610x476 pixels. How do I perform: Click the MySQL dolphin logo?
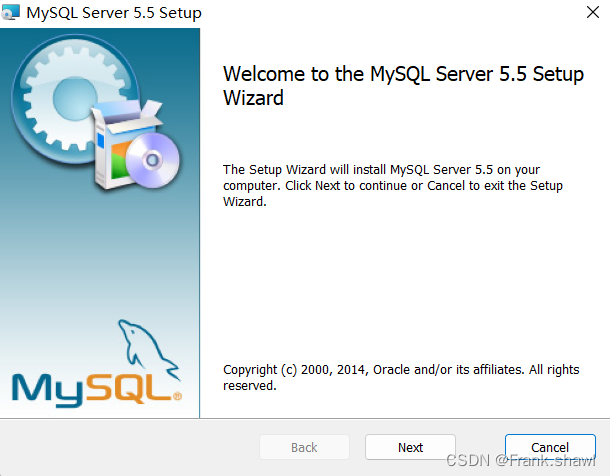(x=97, y=364)
